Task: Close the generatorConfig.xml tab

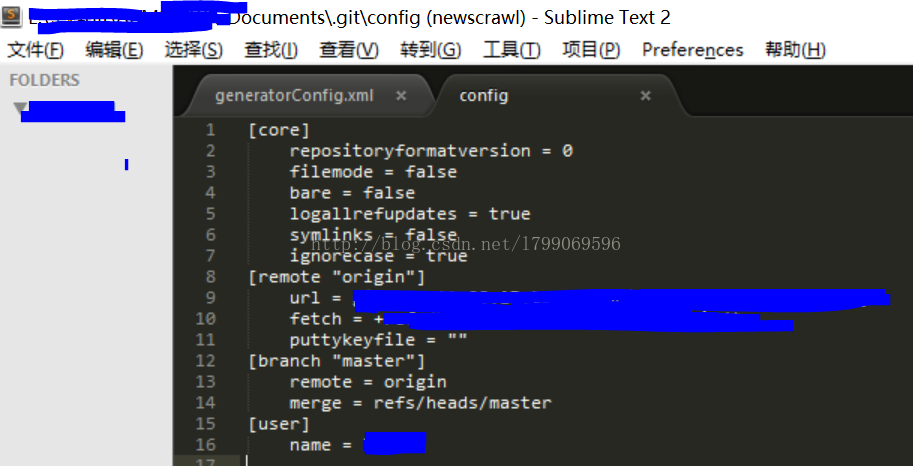Action: pos(401,96)
